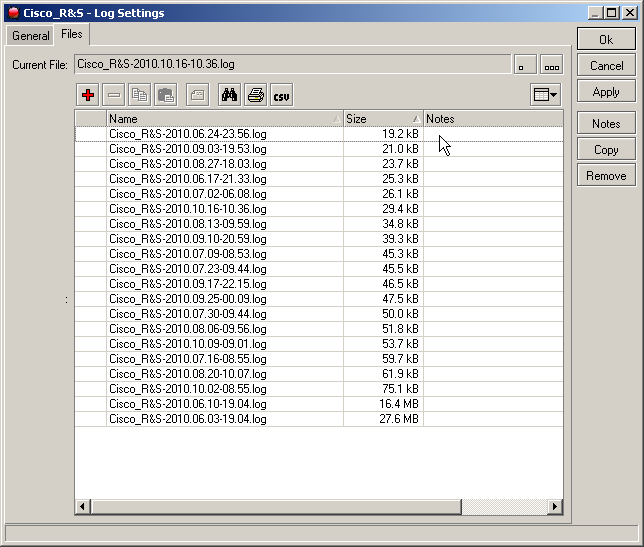644x547 pixels.
Task: Click the Copy side button
Action: point(606,149)
